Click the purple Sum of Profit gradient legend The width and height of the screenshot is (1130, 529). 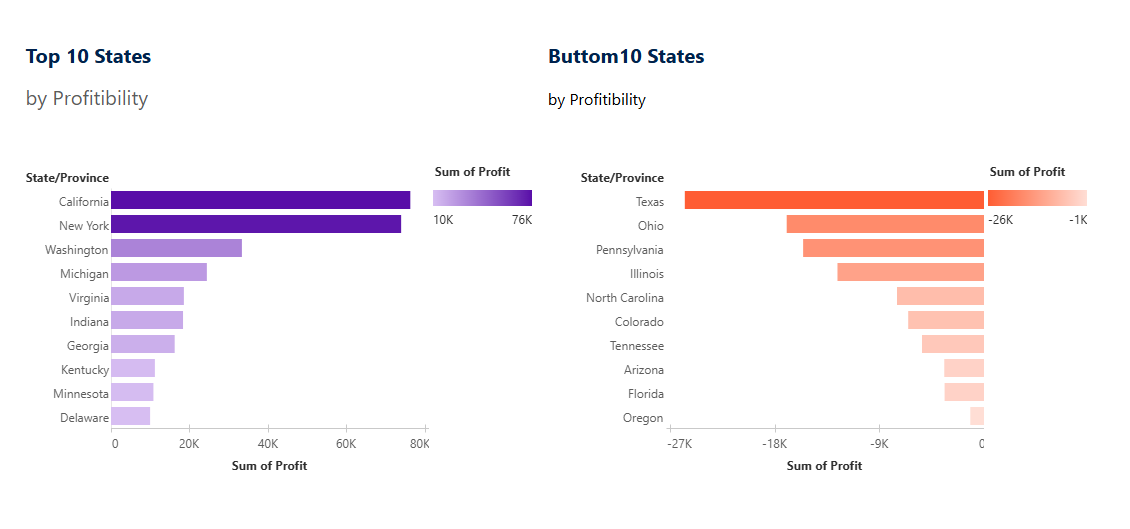tap(482, 198)
